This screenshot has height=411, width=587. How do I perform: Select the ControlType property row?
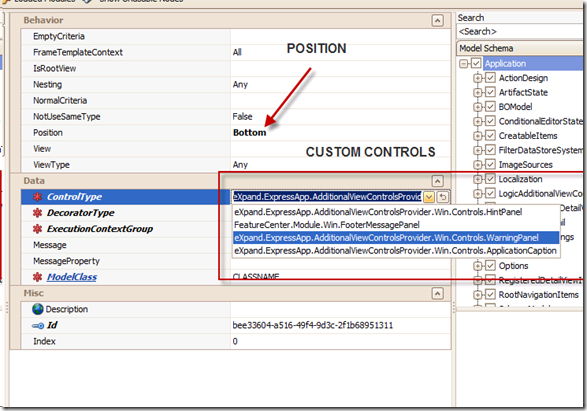tap(125, 197)
